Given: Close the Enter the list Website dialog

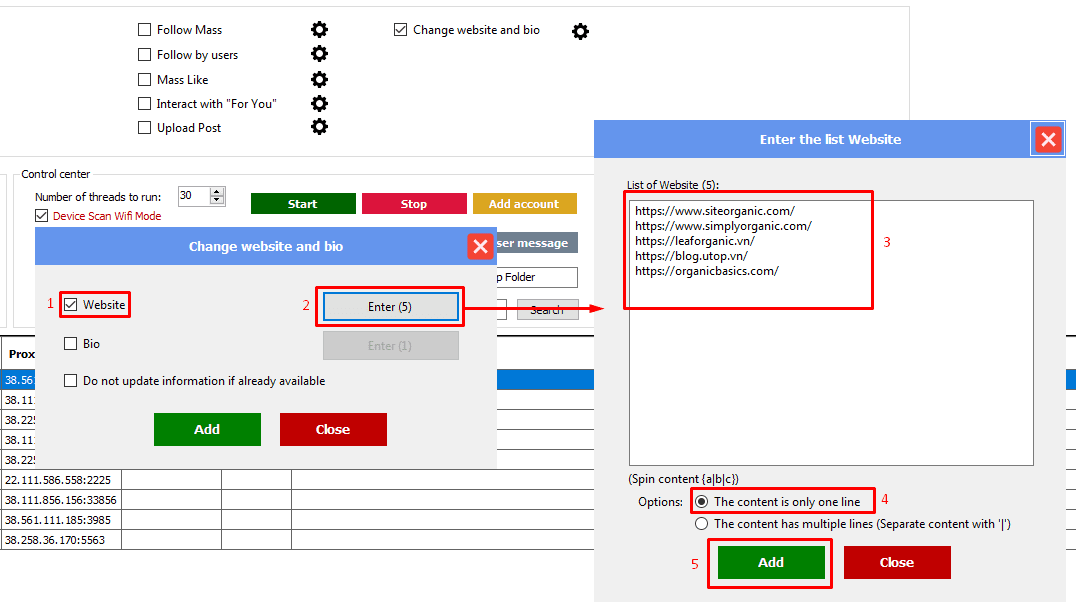Looking at the screenshot, I should pyautogui.click(x=1047, y=139).
